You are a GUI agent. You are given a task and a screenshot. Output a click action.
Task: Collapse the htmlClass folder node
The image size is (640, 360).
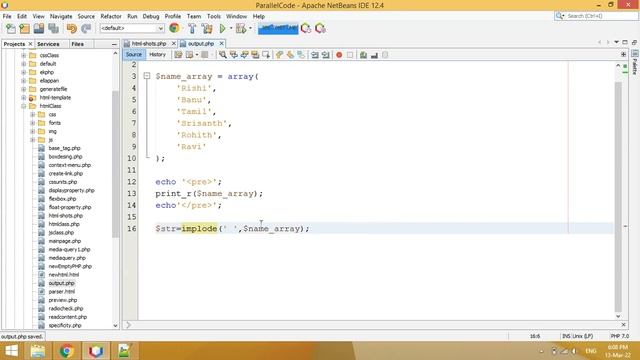24,106
